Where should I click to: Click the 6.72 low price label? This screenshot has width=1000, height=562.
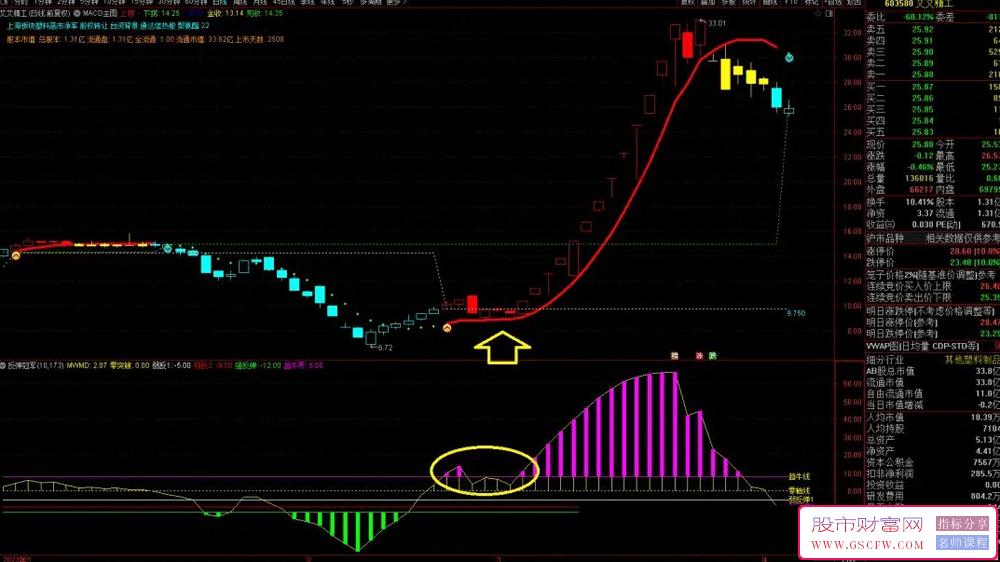pyautogui.click(x=385, y=348)
